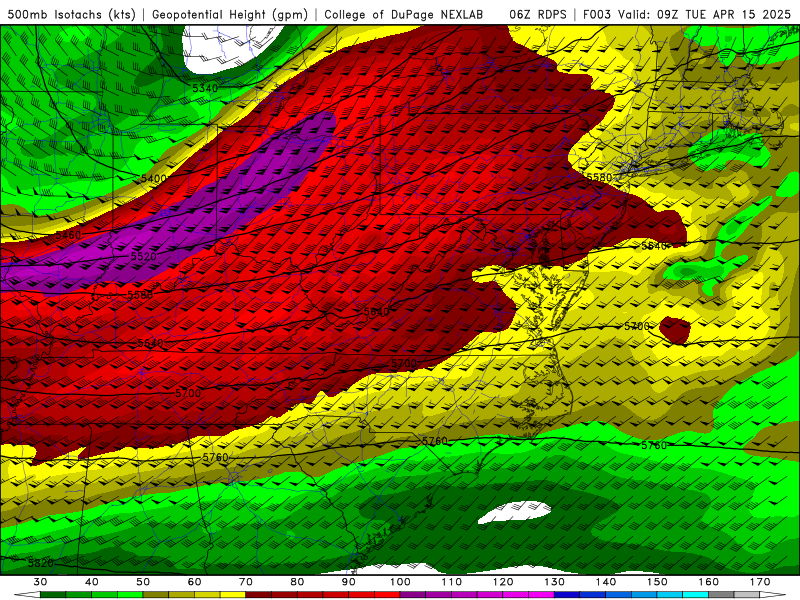Click the bright yellow swatch just before 70
The width and height of the screenshot is (800, 600).
233,595
